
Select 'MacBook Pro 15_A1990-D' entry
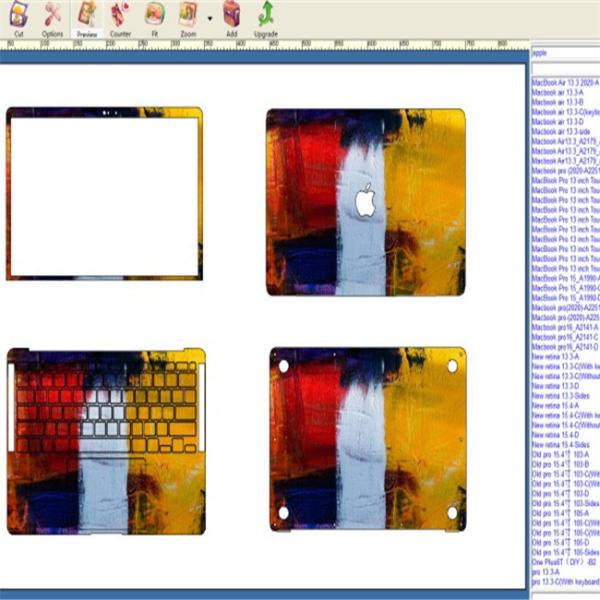(565, 298)
